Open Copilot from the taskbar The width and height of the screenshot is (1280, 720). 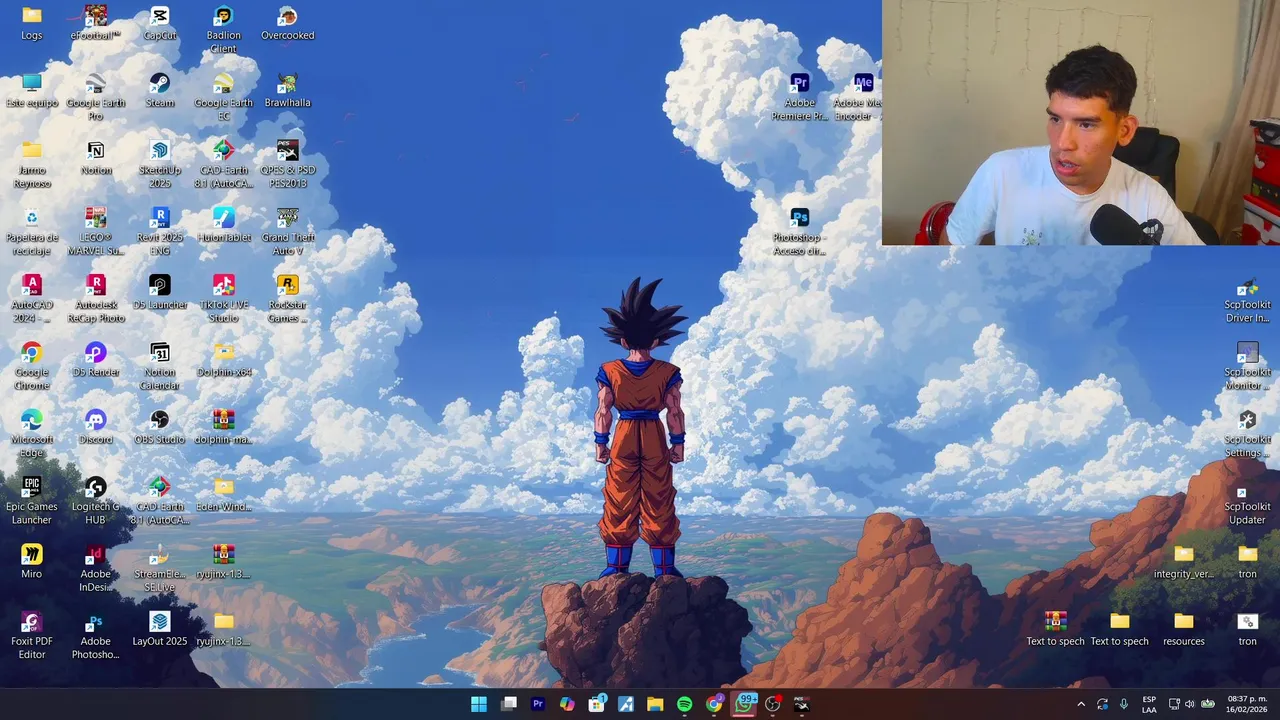[567, 704]
